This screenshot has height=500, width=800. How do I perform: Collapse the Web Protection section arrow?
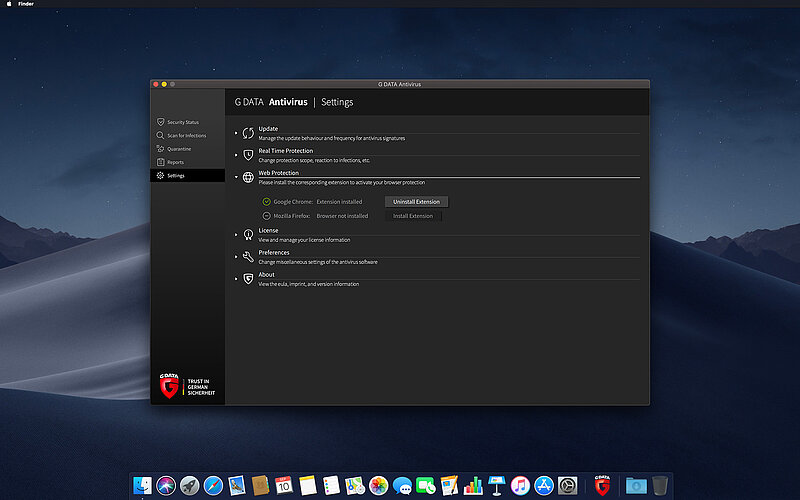click(x=237, y=177)
